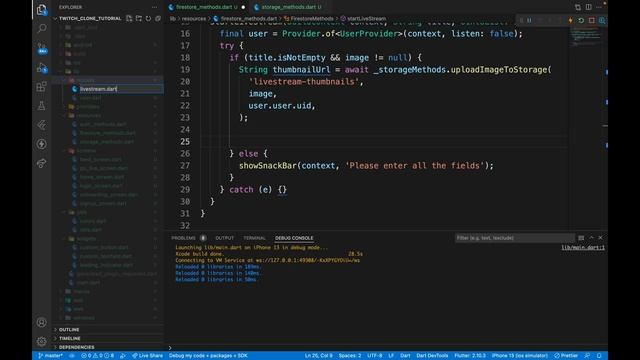
Task: Click the livestream.dart file name input
Action: [121, 89]
